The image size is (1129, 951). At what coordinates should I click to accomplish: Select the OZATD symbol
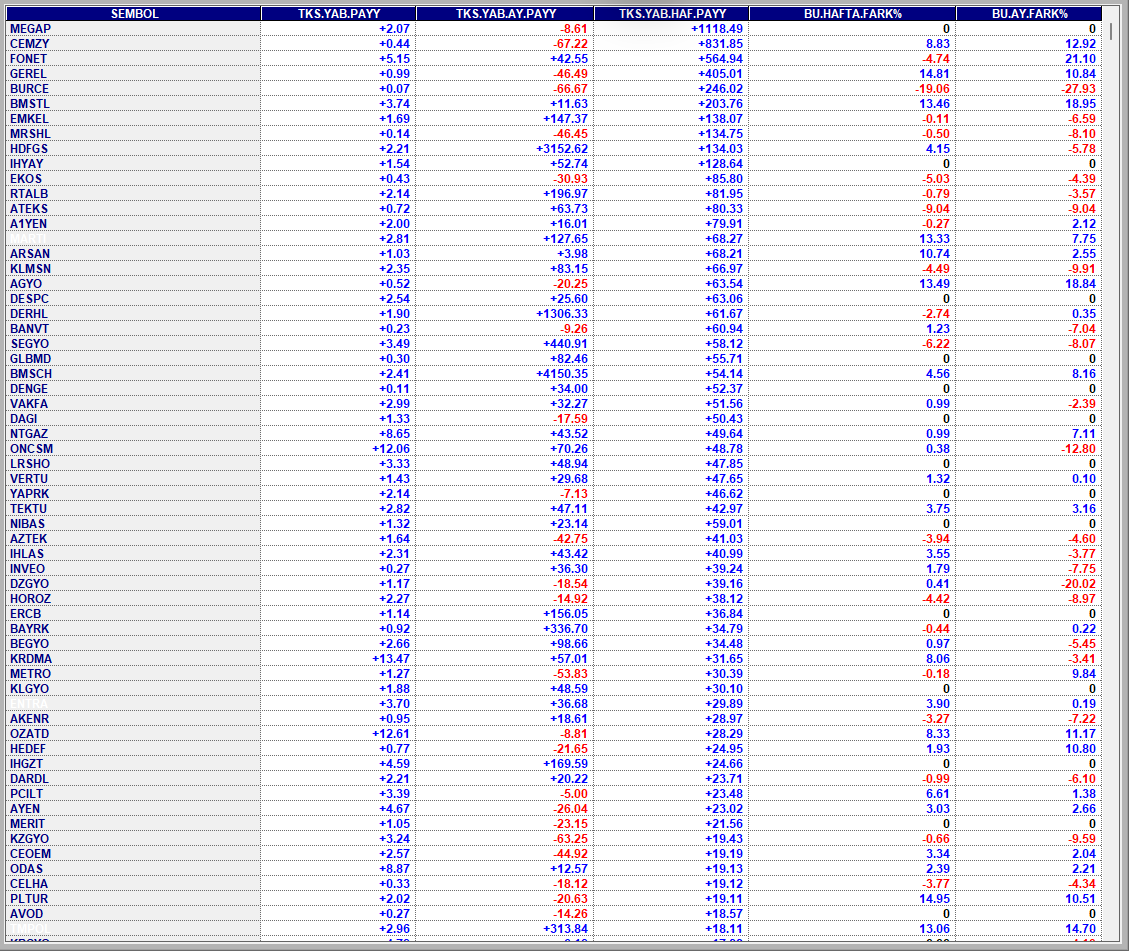point(30,734)
